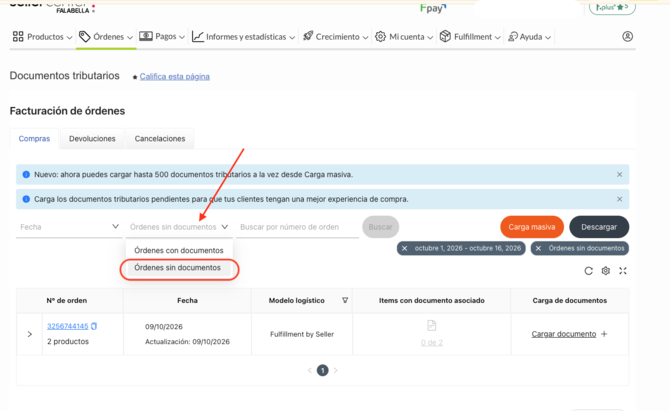The image size is (670, 411).
Task: Click Cargar documento link
Action: 564,334
